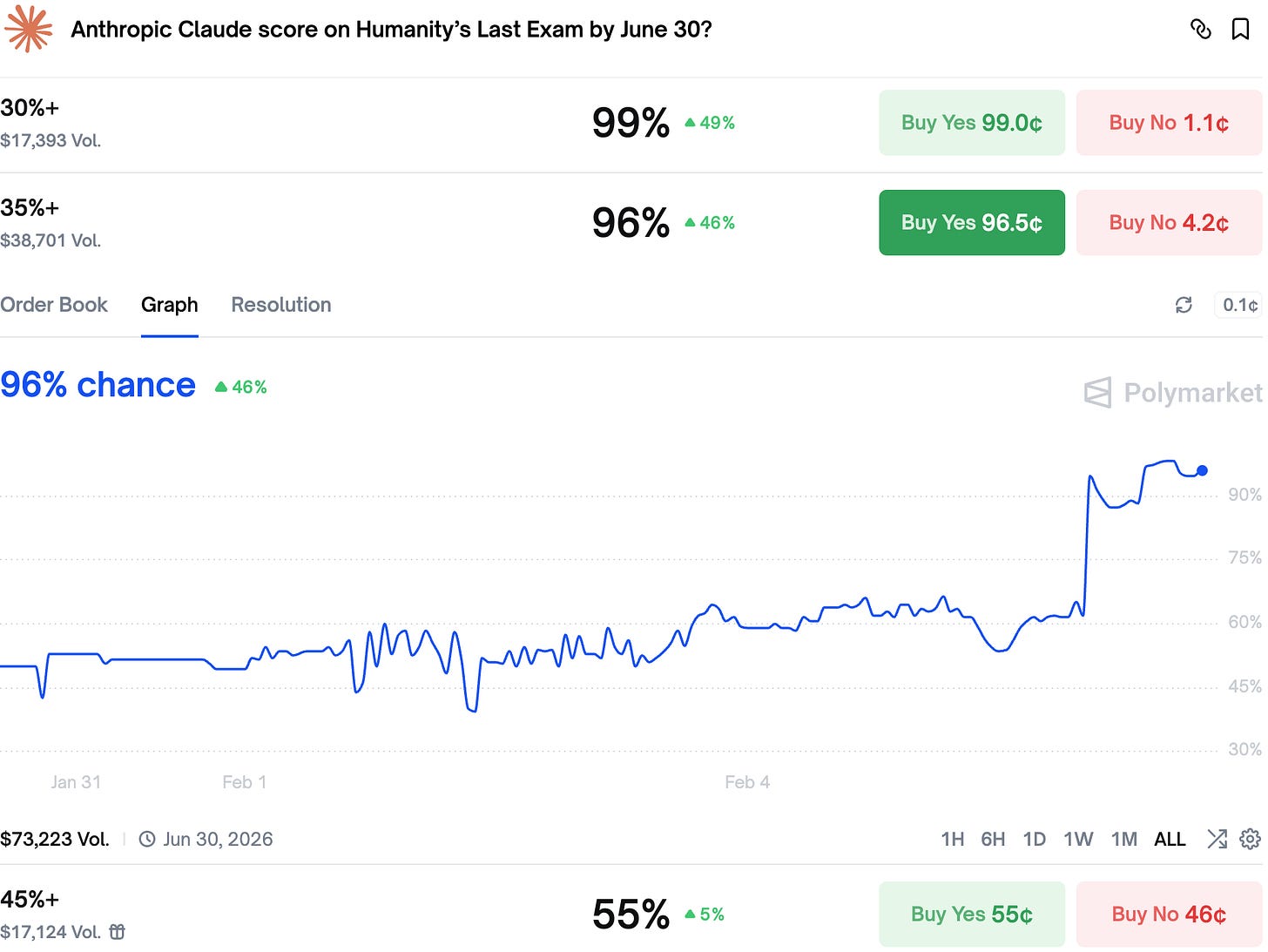1268x952 pixels.
Task: Click the Anthropic Claude logo
Action: click(x=28, y=29)
